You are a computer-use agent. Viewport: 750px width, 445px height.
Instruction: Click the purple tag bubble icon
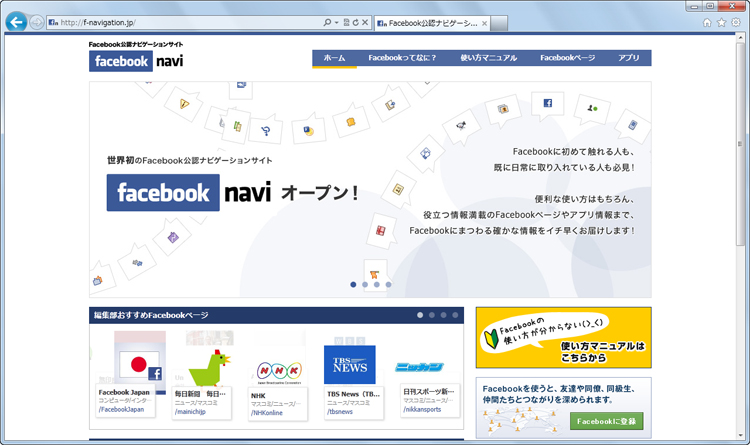[173, 237]
